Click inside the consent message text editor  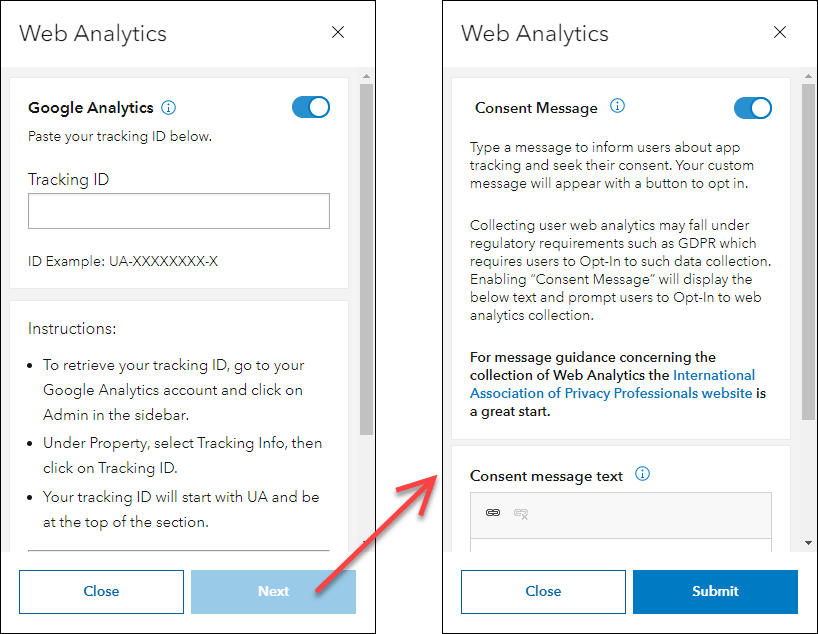click(x=620, y=544)
